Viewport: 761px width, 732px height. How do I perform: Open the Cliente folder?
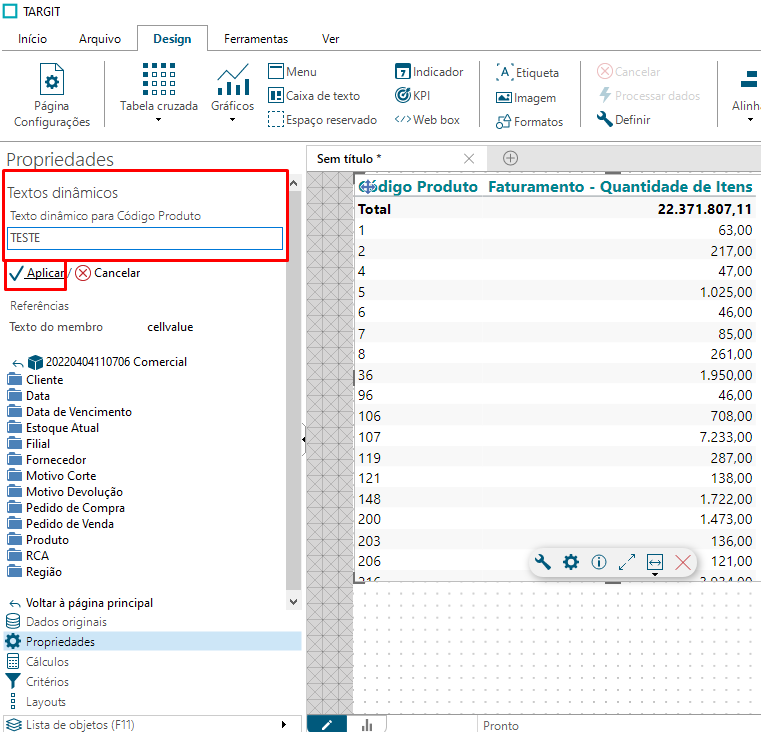click(x=35, y=380)
